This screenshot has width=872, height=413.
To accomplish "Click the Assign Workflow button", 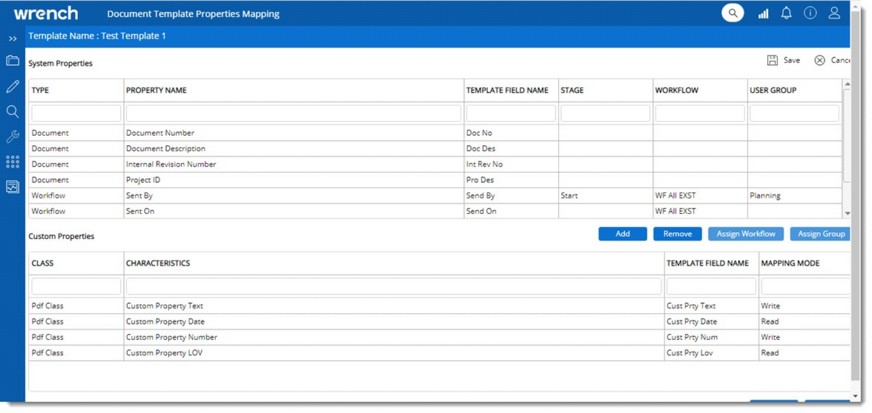I will click(x=745, y=234).
